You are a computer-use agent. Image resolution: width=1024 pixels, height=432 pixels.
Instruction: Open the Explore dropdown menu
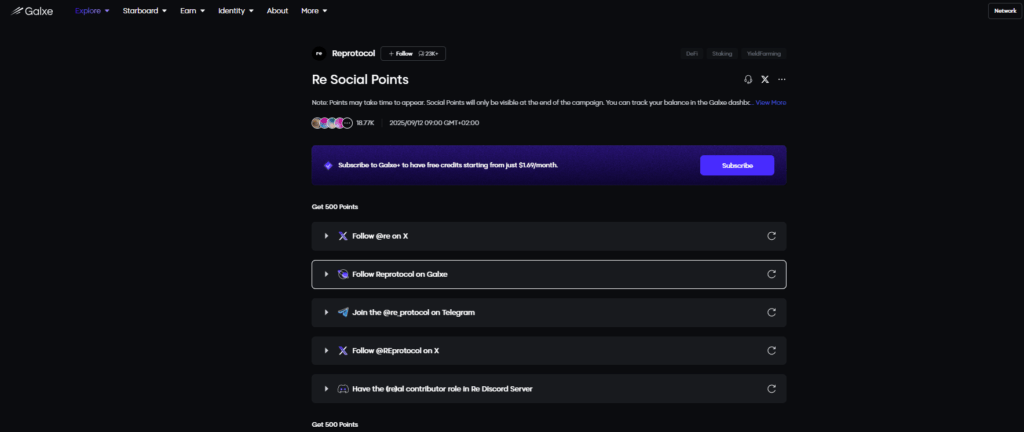92,11
